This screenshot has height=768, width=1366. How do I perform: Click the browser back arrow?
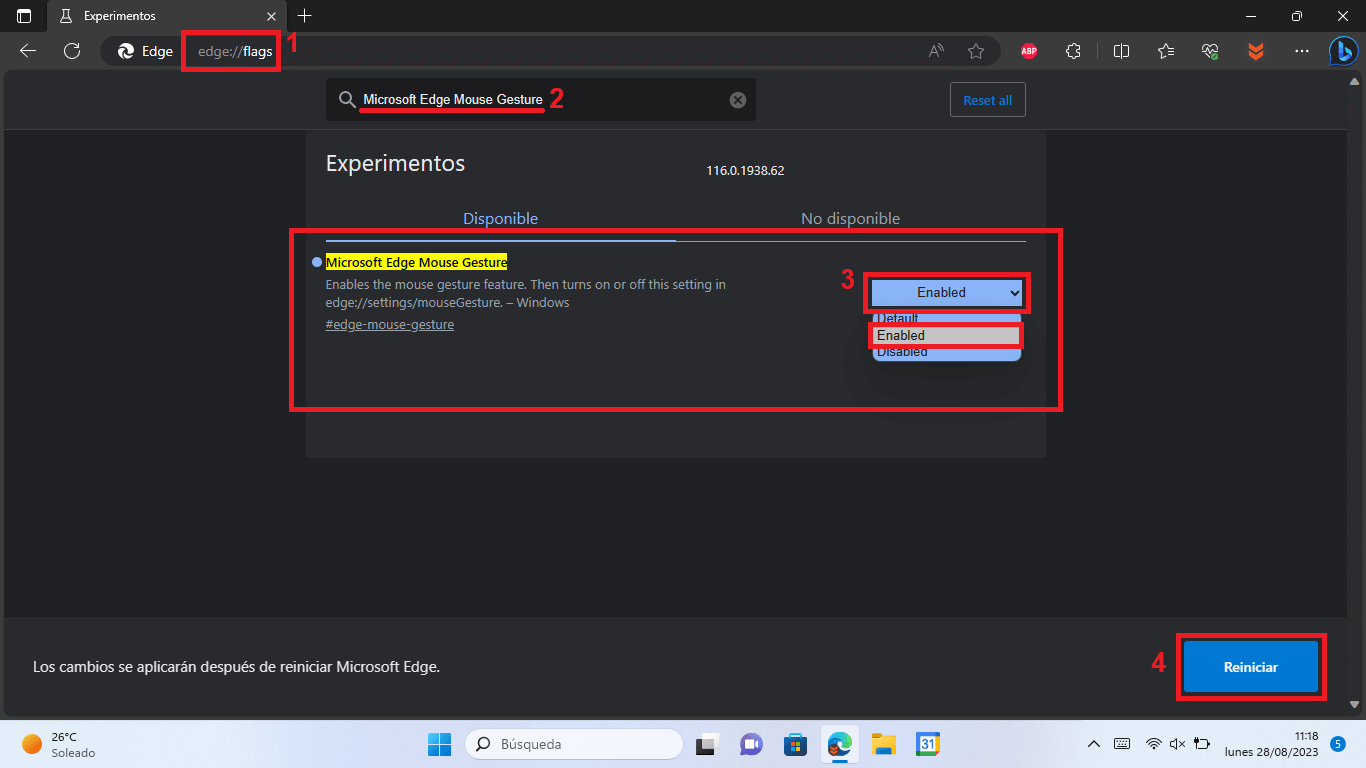pyautogui.click(x=28, y=51)
